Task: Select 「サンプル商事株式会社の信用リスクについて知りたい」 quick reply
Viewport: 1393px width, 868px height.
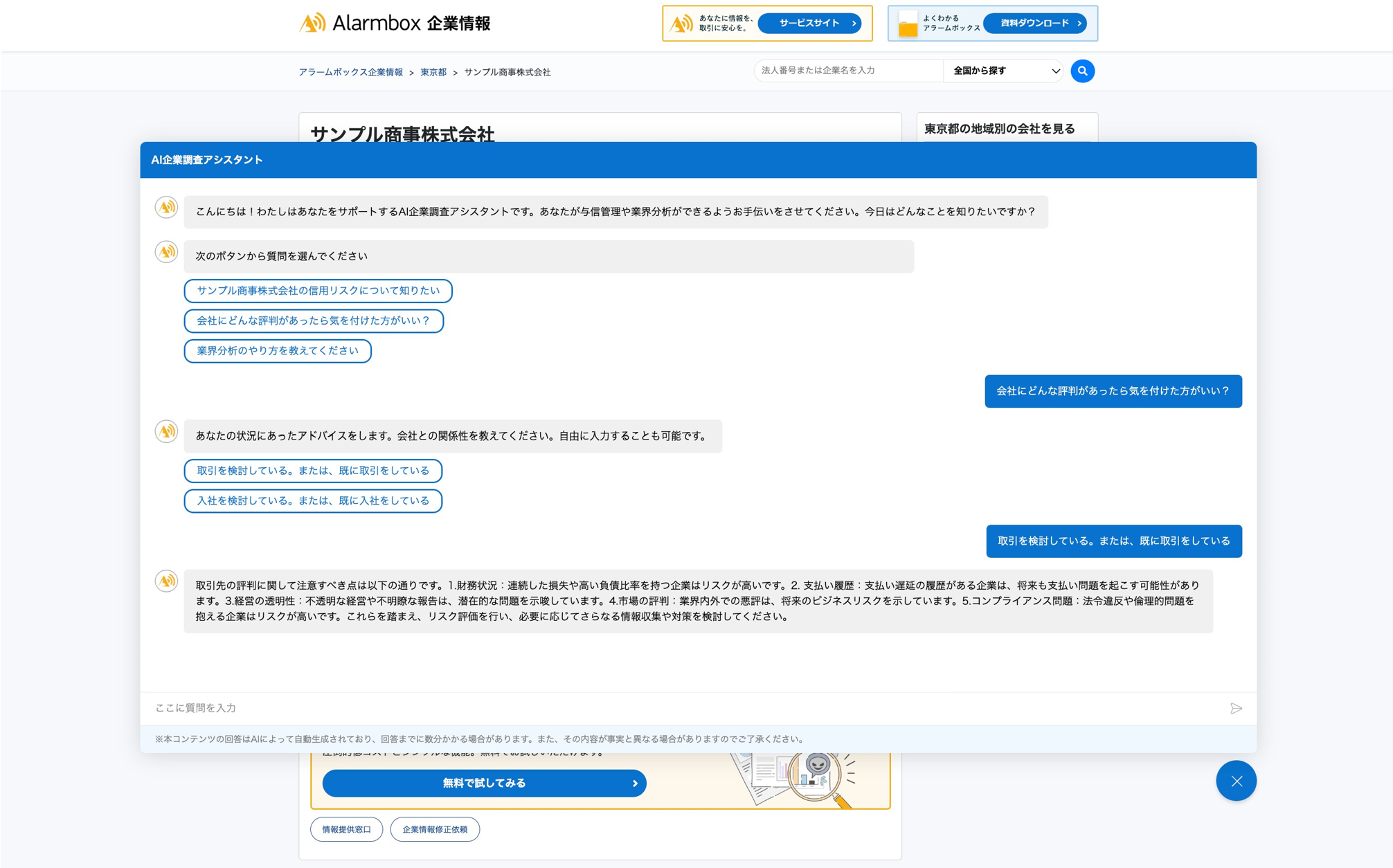Action: click(318, 291)
